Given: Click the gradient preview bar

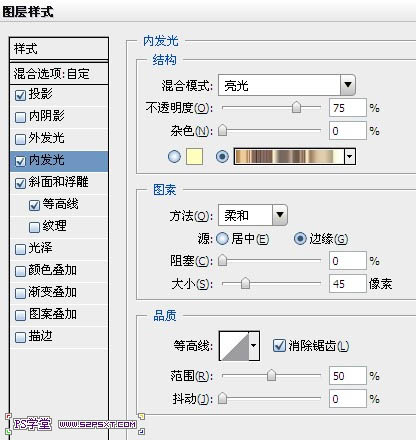Looking at the screenshot, I should click(x=289, y=156).
